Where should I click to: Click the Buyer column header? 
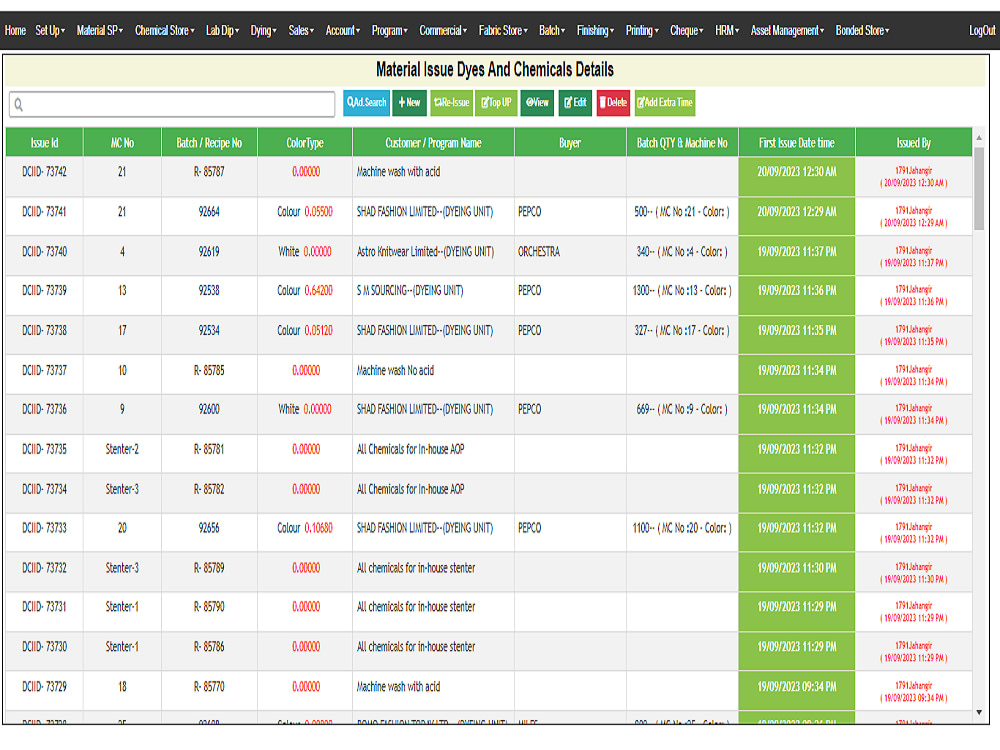(570, 142)
